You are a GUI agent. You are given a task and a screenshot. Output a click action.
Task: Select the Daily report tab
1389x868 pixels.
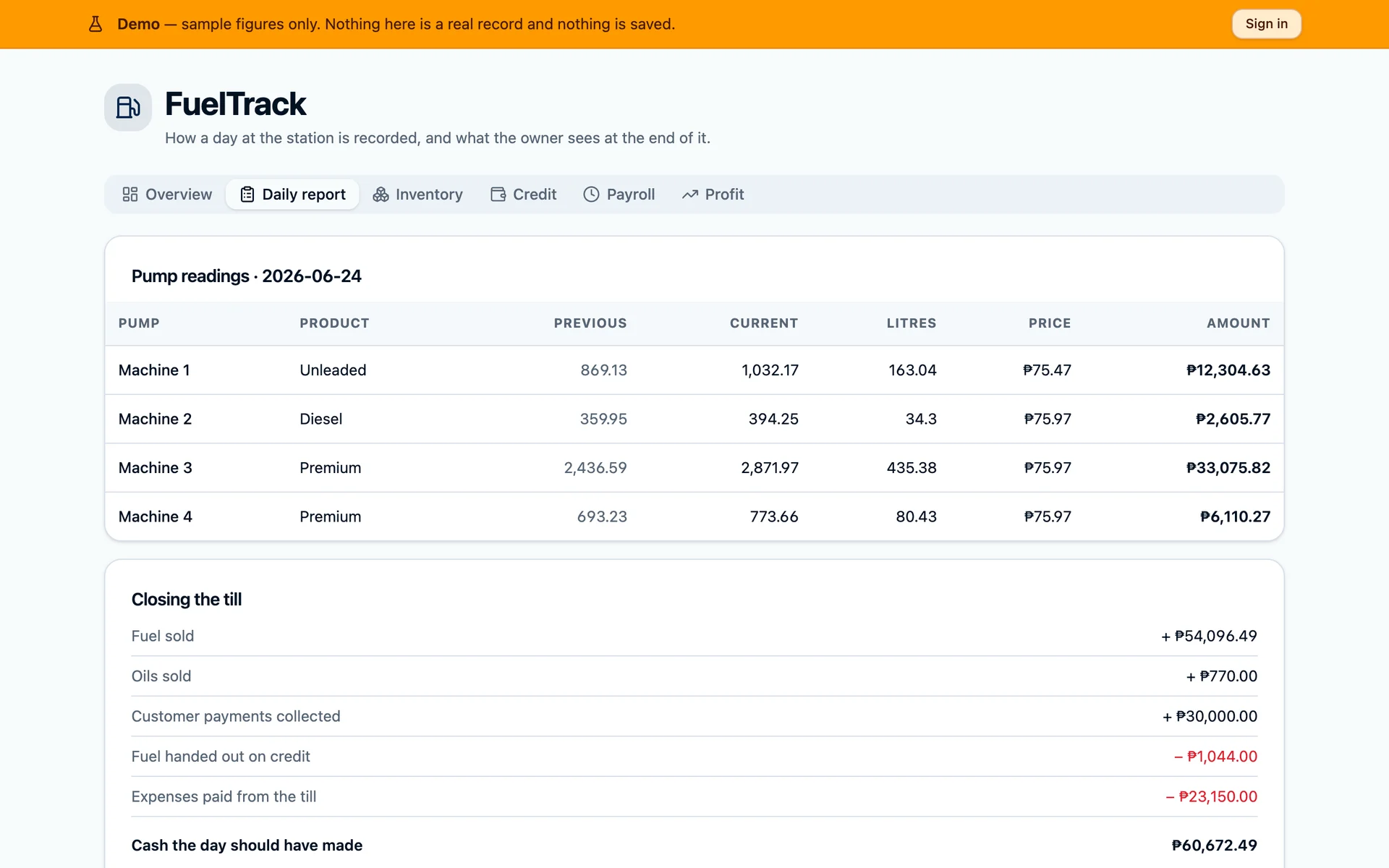[x=292, y=195]
